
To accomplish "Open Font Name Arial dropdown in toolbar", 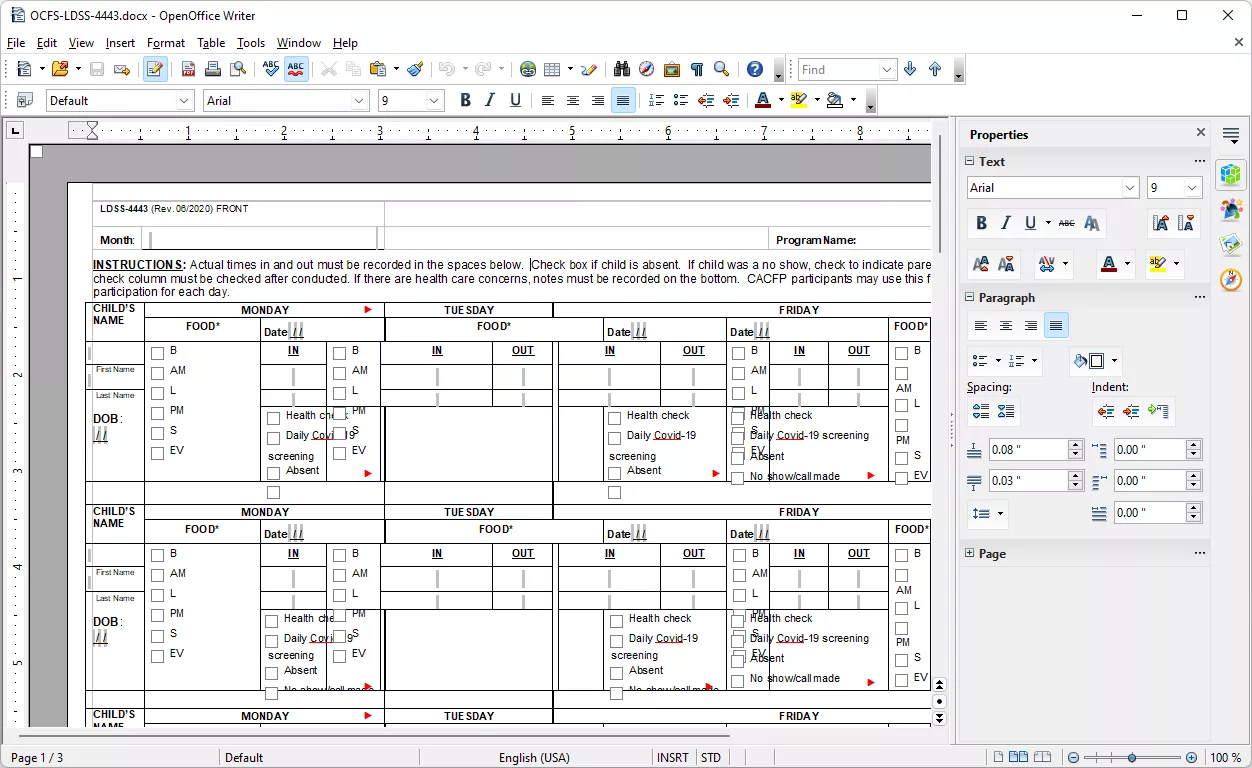I will (360, 100).
